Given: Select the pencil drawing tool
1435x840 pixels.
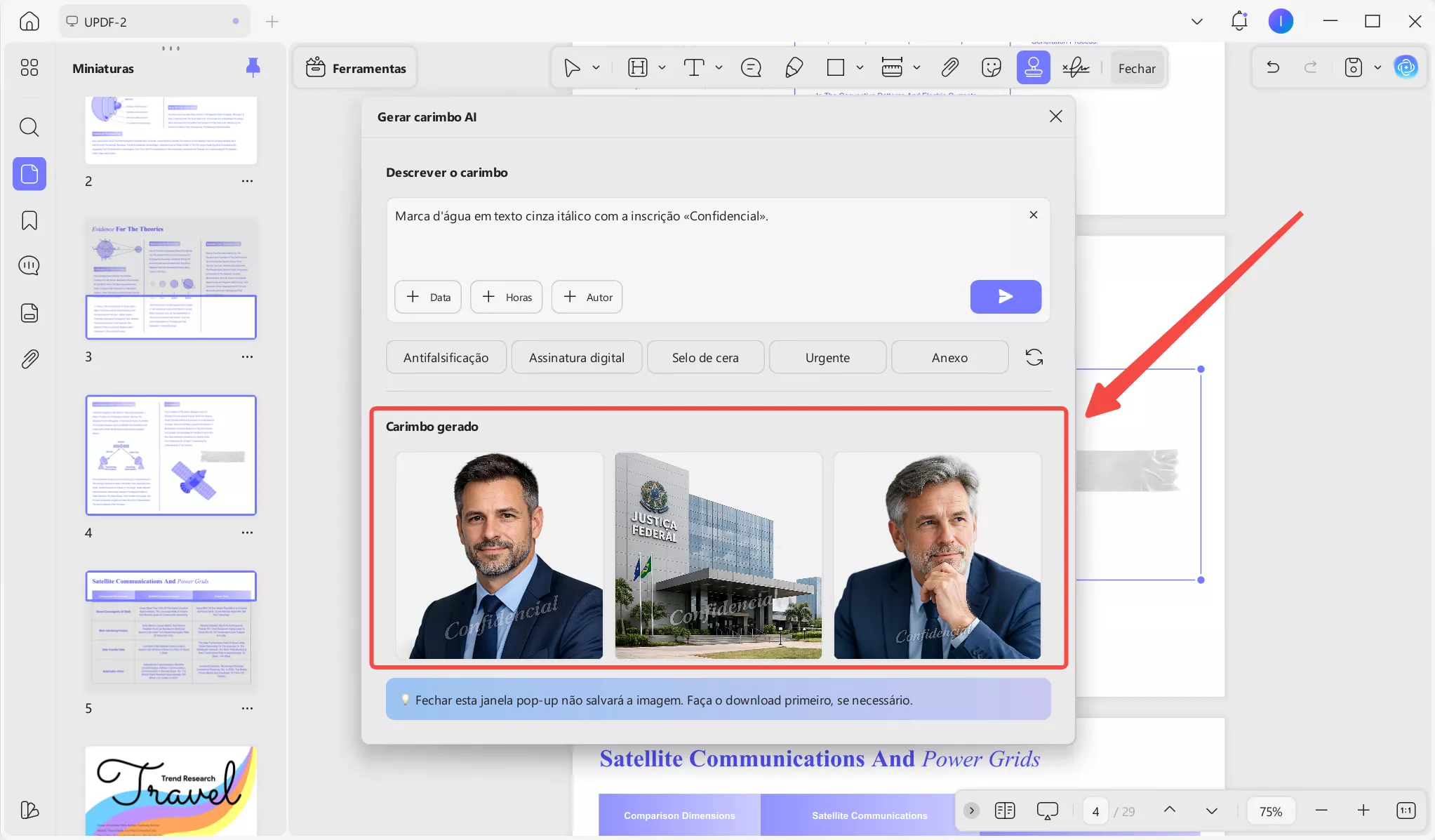Looking at the screenshot, I should [x=794, y=68].
